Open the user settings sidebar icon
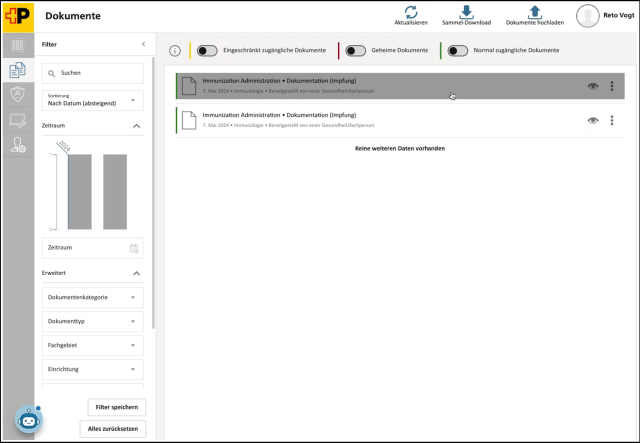The width and height of the screenshot is (640, 443). tap(18, 145)
